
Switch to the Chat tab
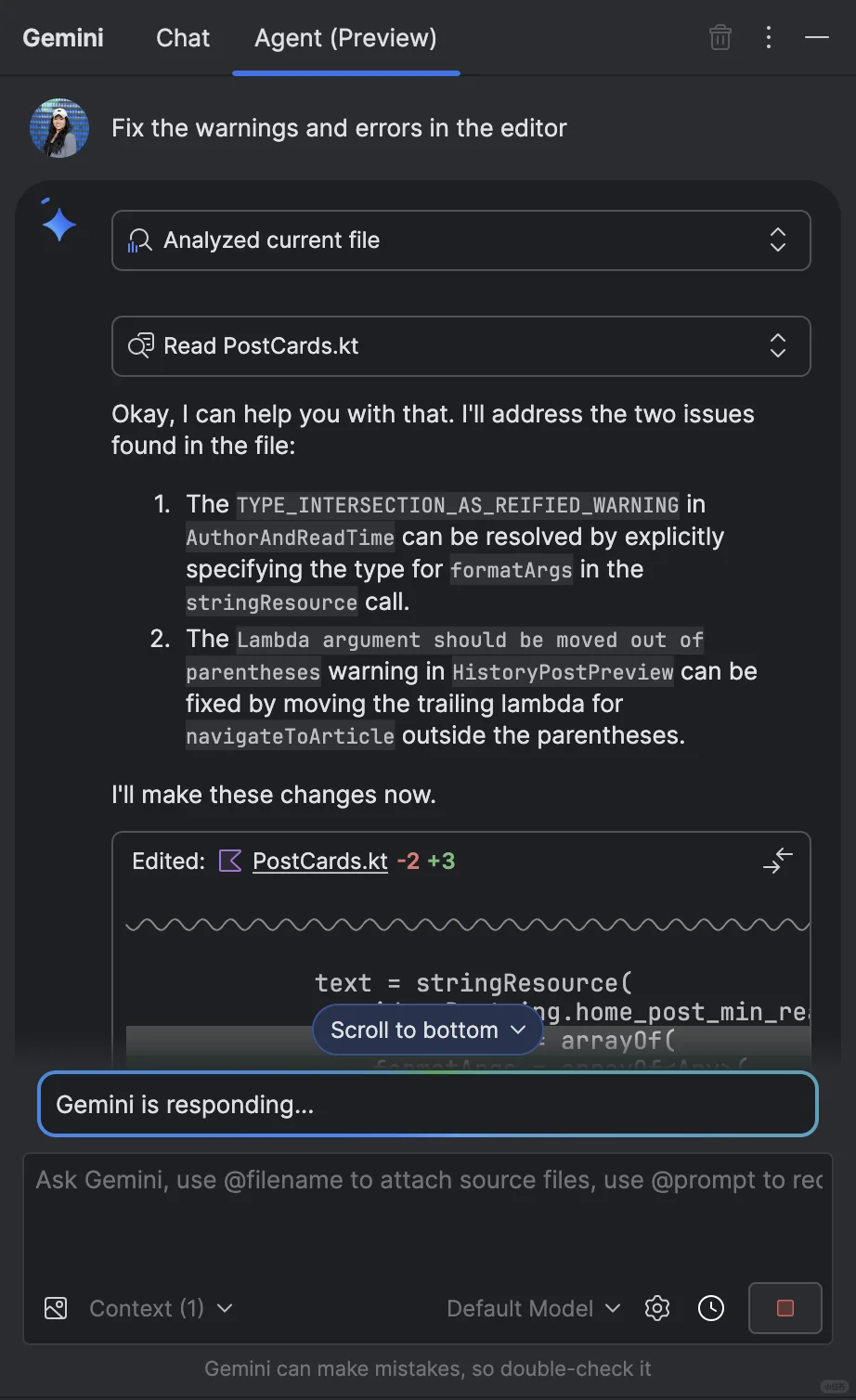tap(183, 38)
